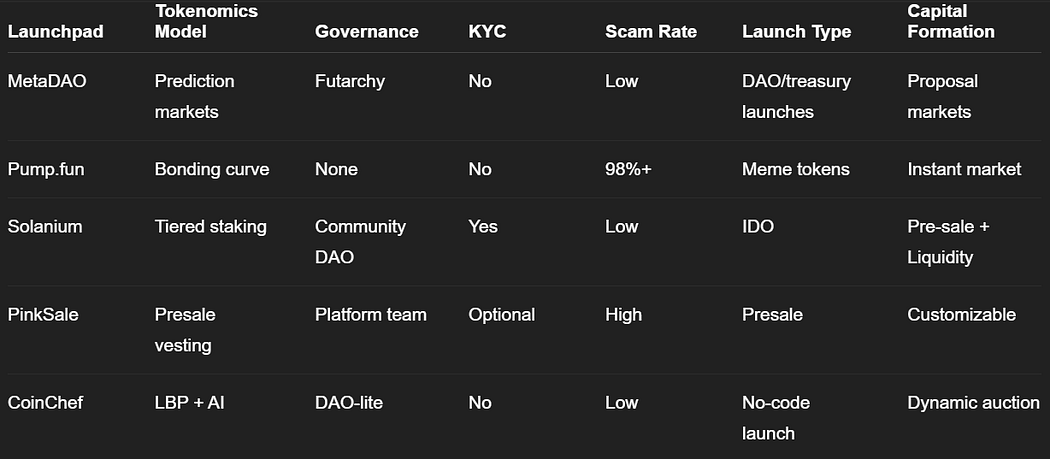1050x459 pixels.
Task: Click the Optional KYC cell
Action: point(502,314)
